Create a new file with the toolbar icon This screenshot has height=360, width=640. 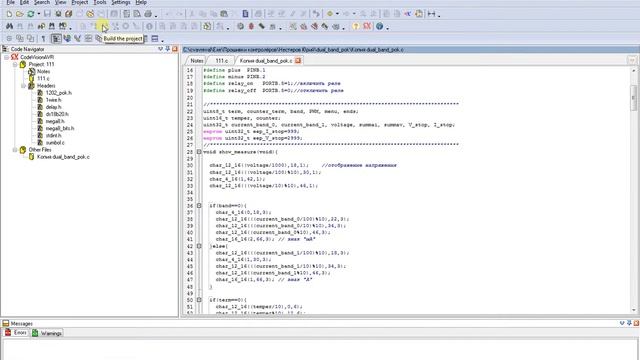(9, 14)
